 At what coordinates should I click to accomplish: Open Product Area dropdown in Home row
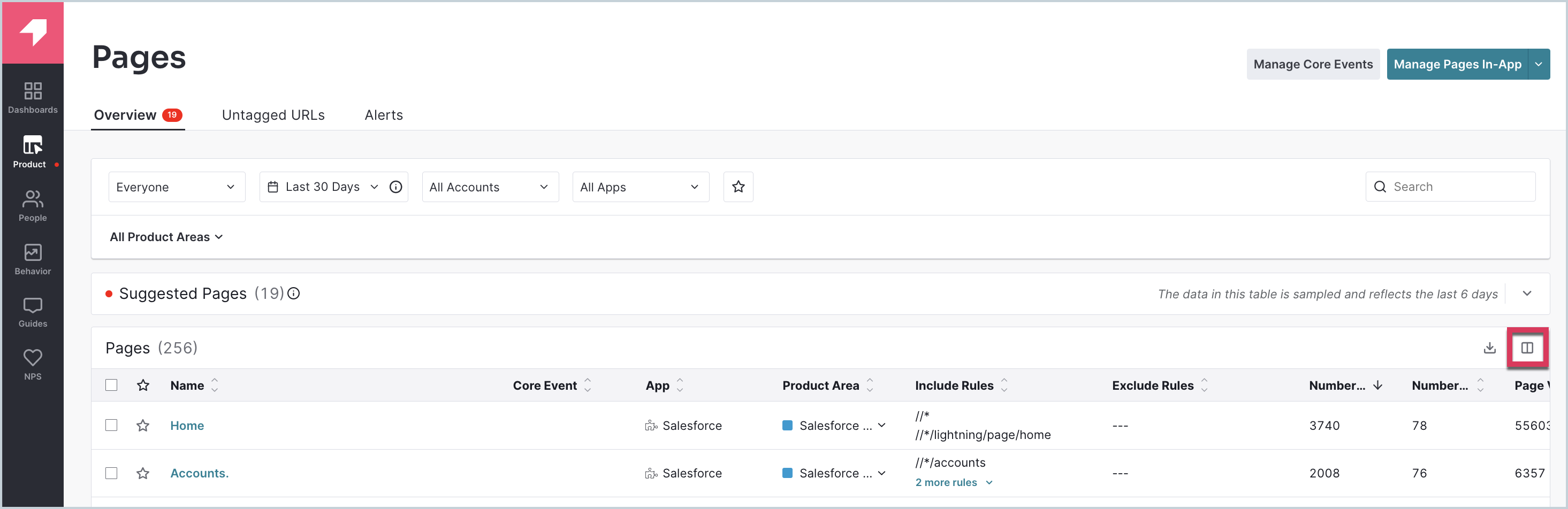[882, 425]
